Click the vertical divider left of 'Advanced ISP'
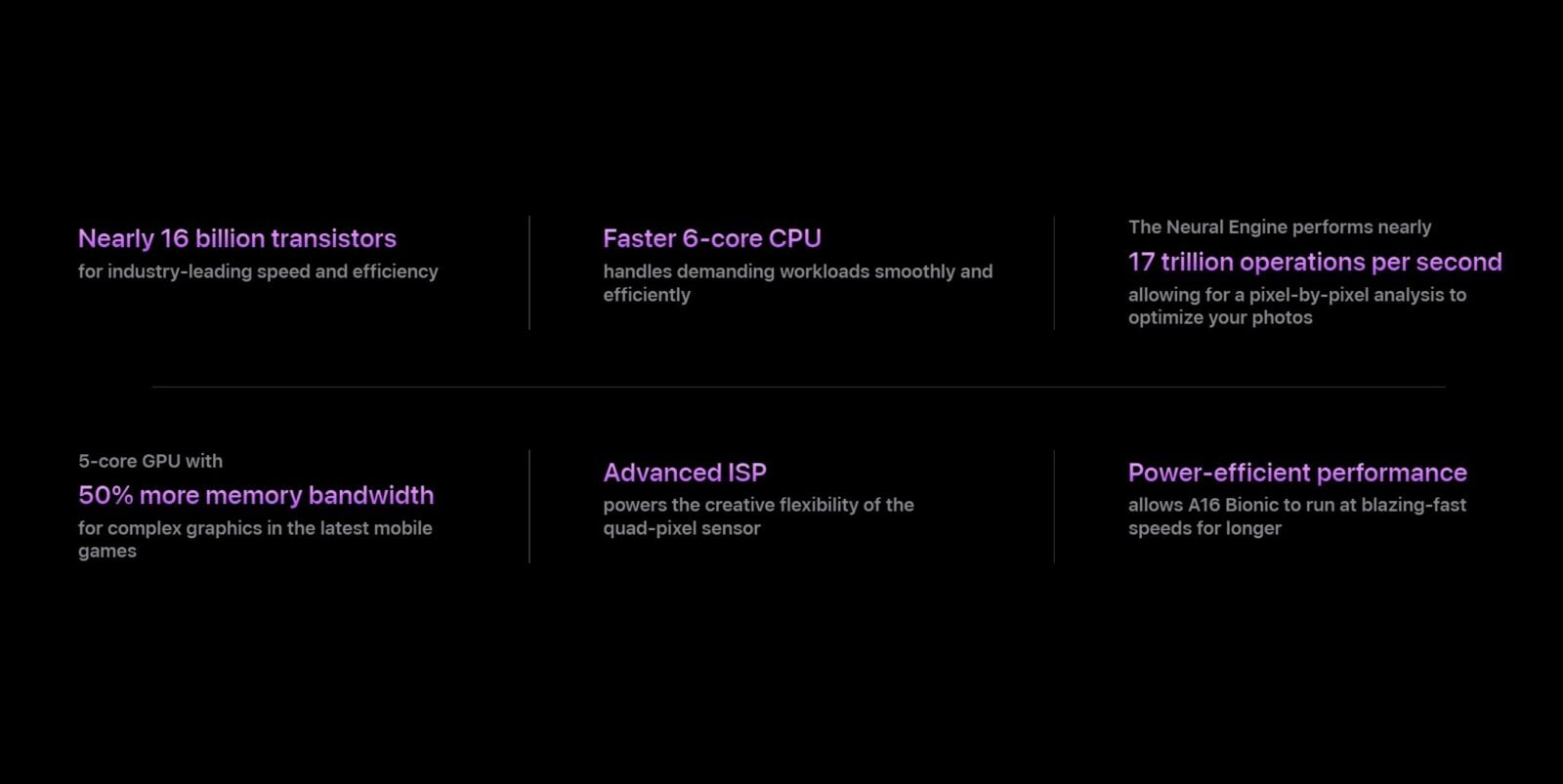This screenshot has height=784, width=1563. click(x=529, y=506)
